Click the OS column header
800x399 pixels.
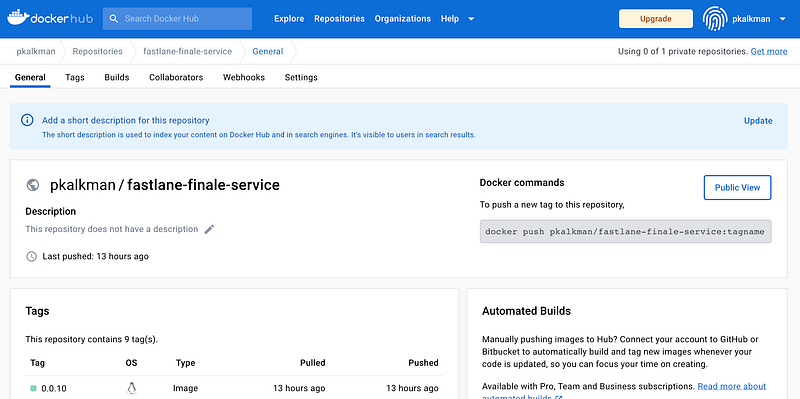point(131,363)
